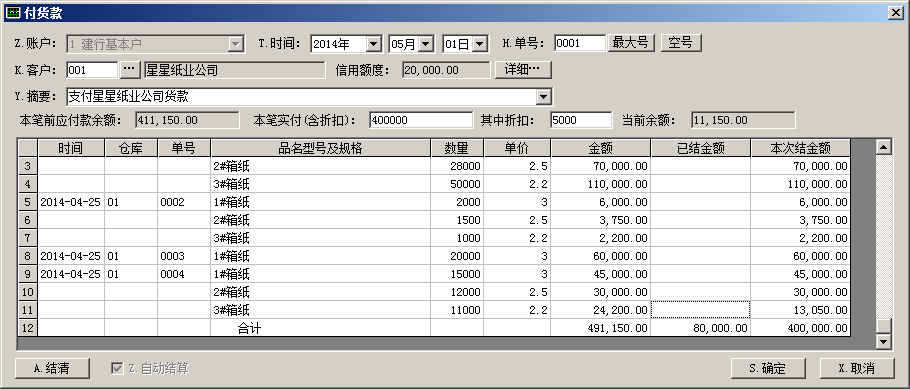Cancel with the X.取消 button
This screenshot has width=910, height=389.
(857, 368)
